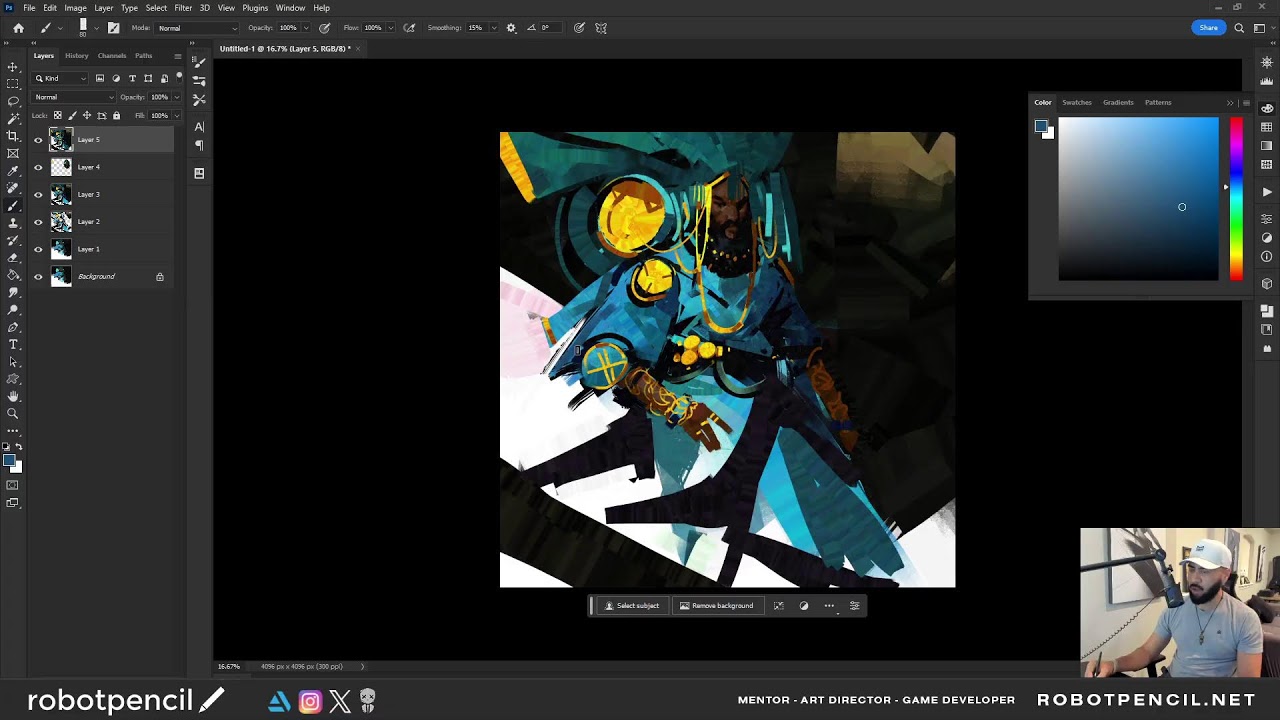Toggle visibility of Layer 3
Screen dimensions: 1280x720
point(38,194)
